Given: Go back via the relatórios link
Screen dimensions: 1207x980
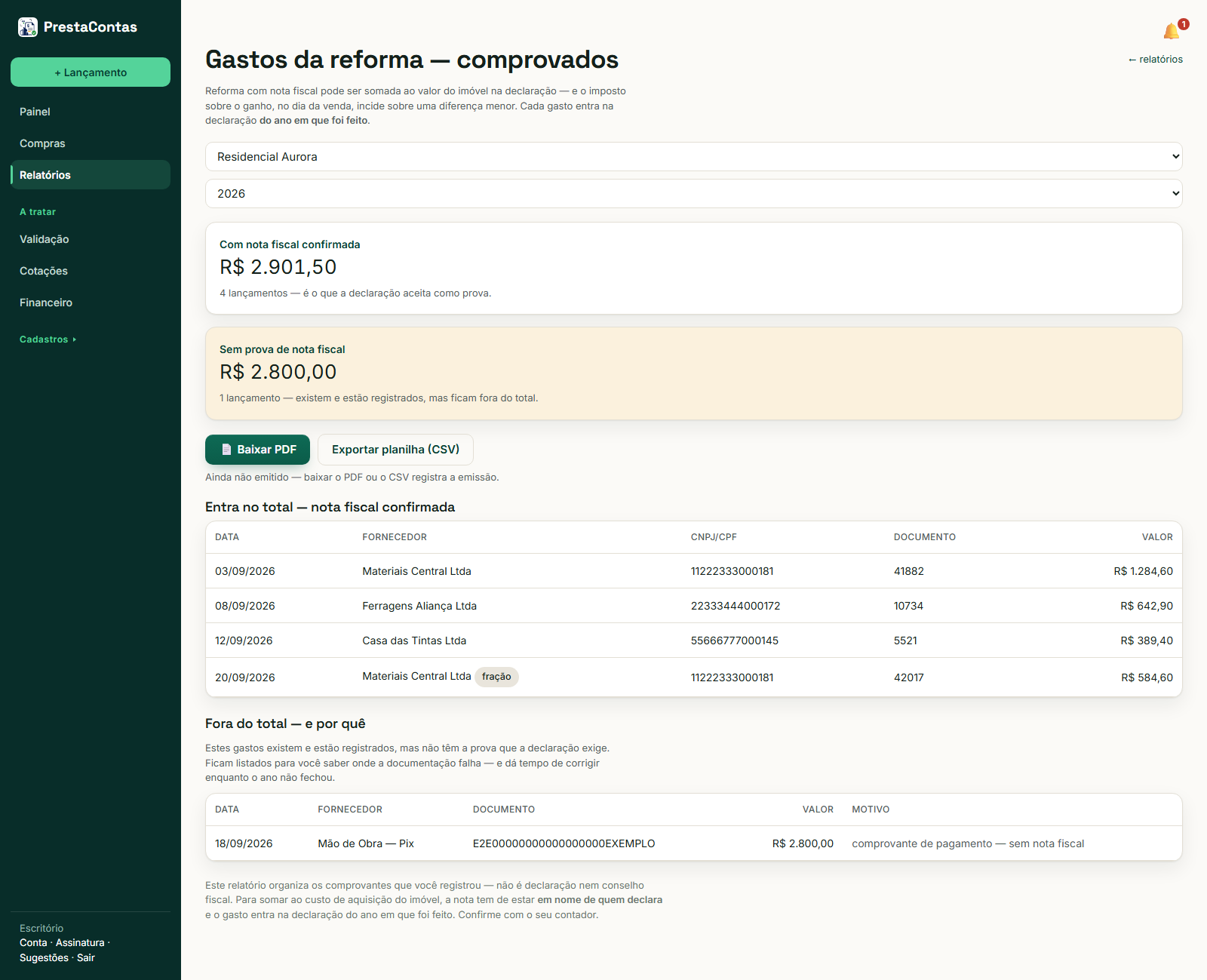Looking at the screenshot, I should point(1155,60).
